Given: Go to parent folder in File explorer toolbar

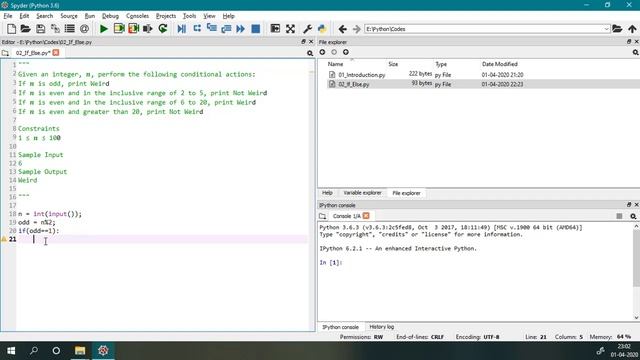Looking at the screenshot, I should pyautogui.click(x=346, y=52).
